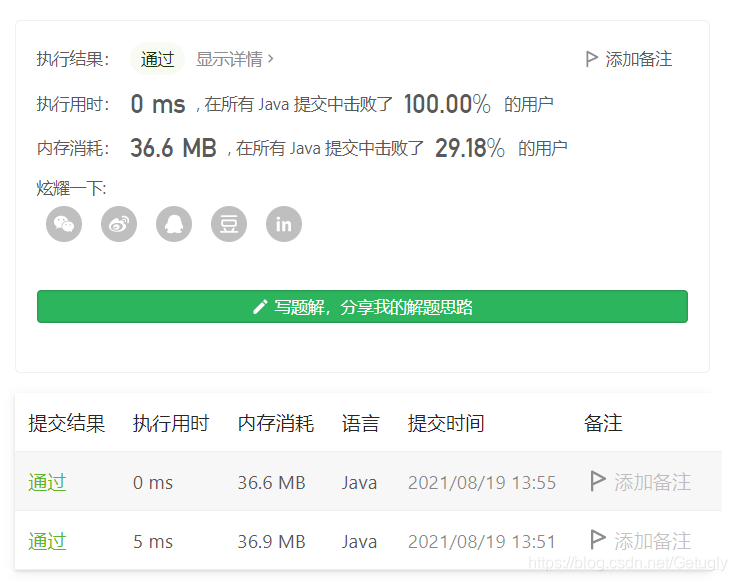Screen dimensions: 737x581
Task: Click the flag icon beside top 添加备注
Action: pos(591,59)
